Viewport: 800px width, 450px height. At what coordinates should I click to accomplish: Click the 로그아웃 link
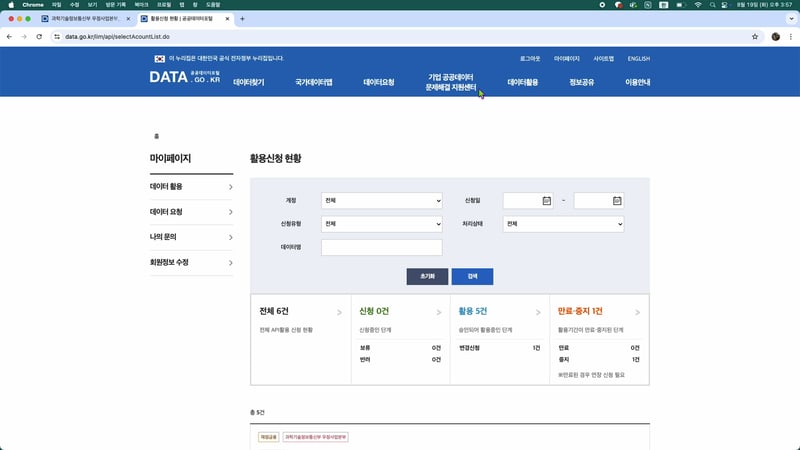click(530, 59)
